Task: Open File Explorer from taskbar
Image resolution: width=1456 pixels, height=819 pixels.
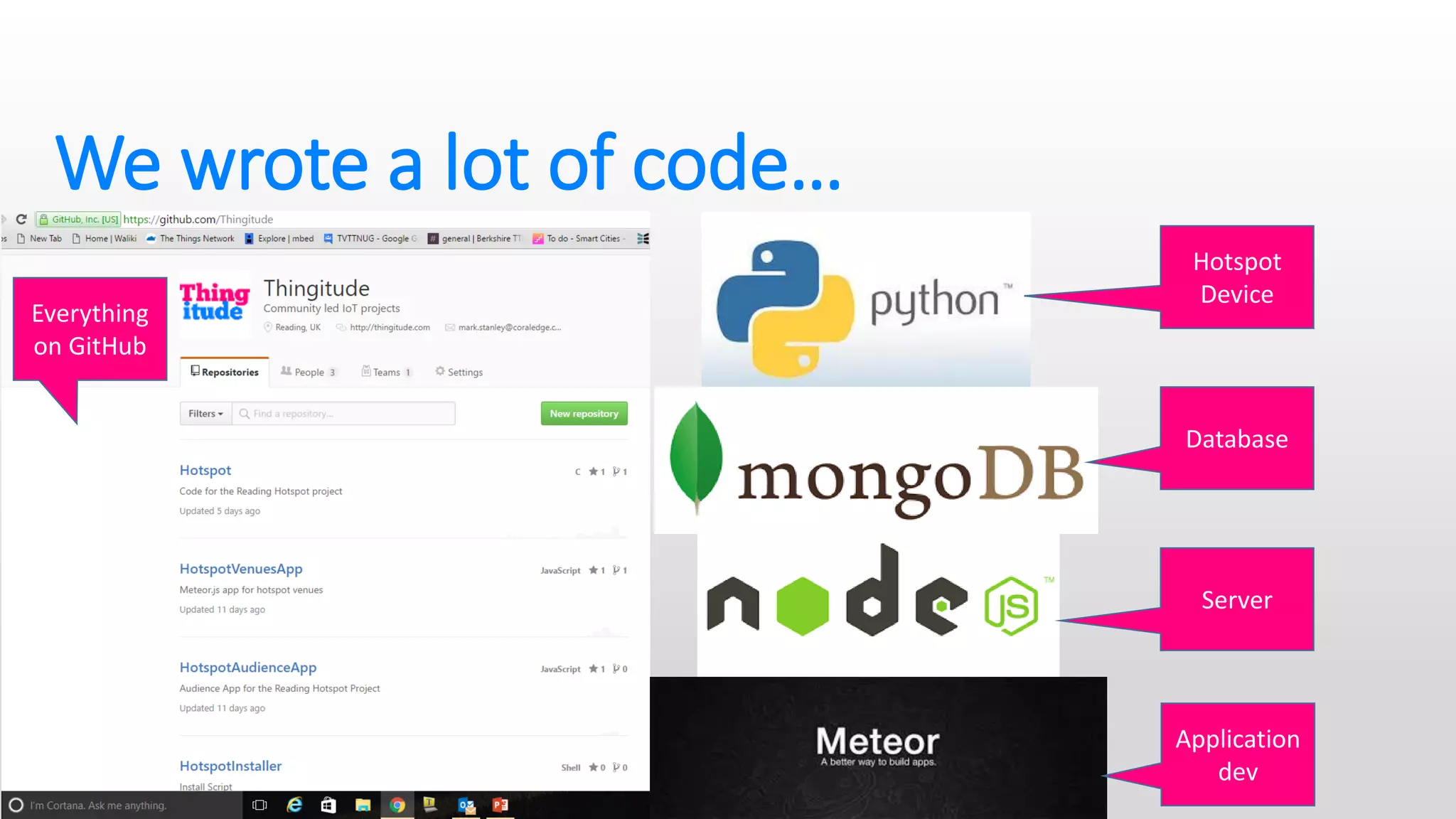Action: point(363,805)
